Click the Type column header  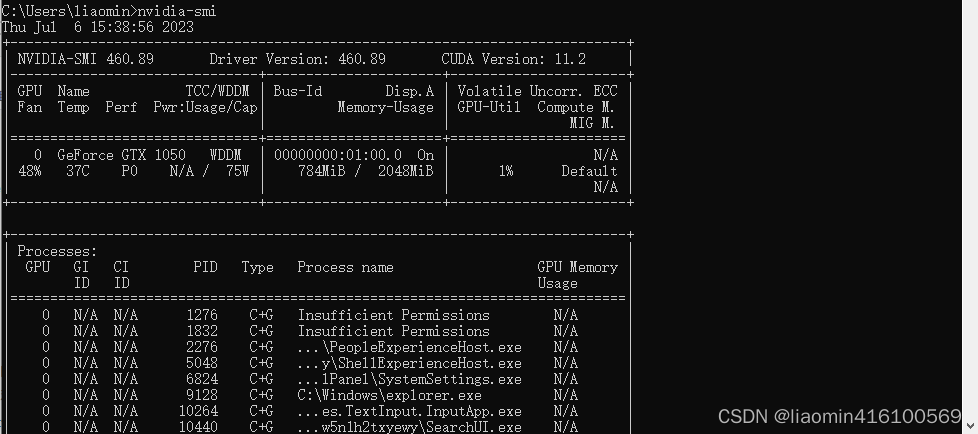(x=258, y=268)
